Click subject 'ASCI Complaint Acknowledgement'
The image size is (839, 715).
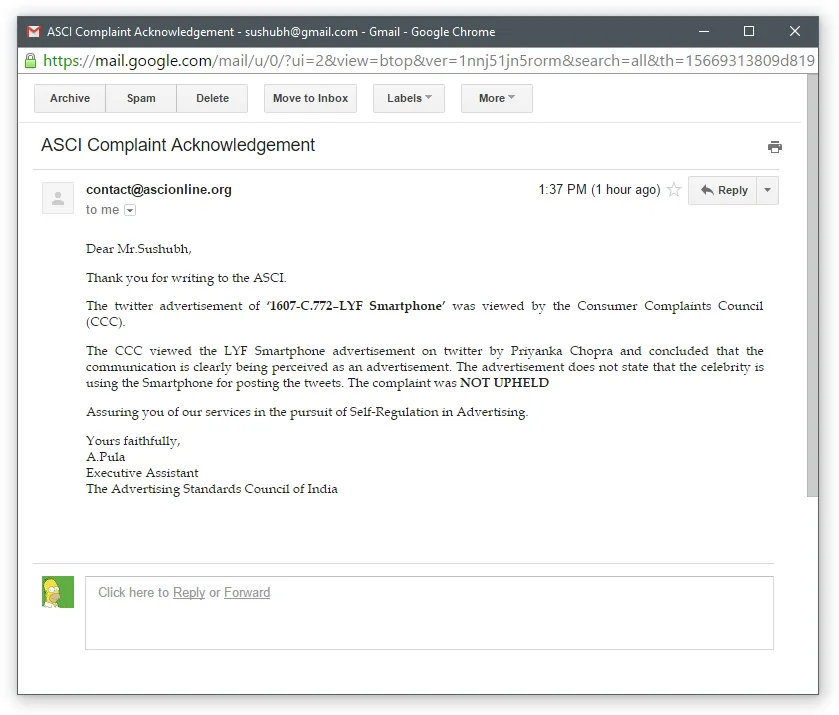click(178, 145)
